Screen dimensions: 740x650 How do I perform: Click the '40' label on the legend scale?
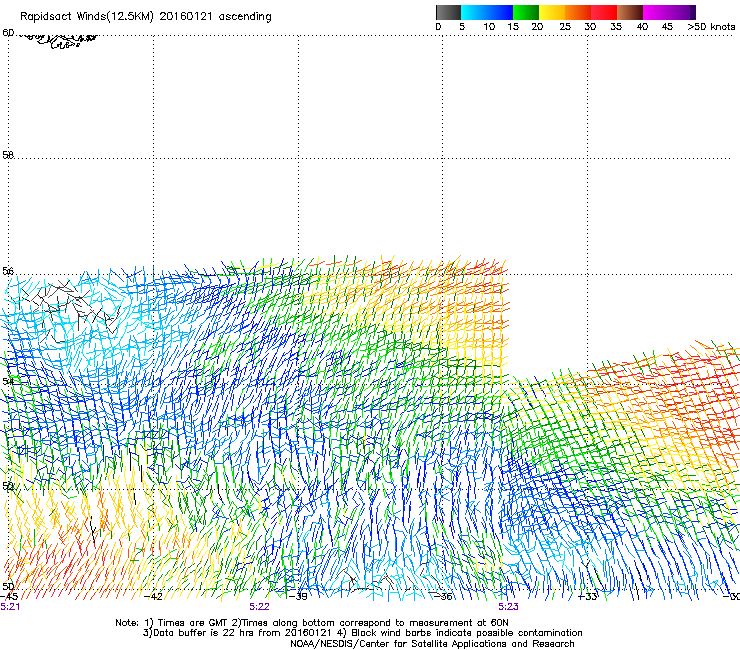point(642,27)
